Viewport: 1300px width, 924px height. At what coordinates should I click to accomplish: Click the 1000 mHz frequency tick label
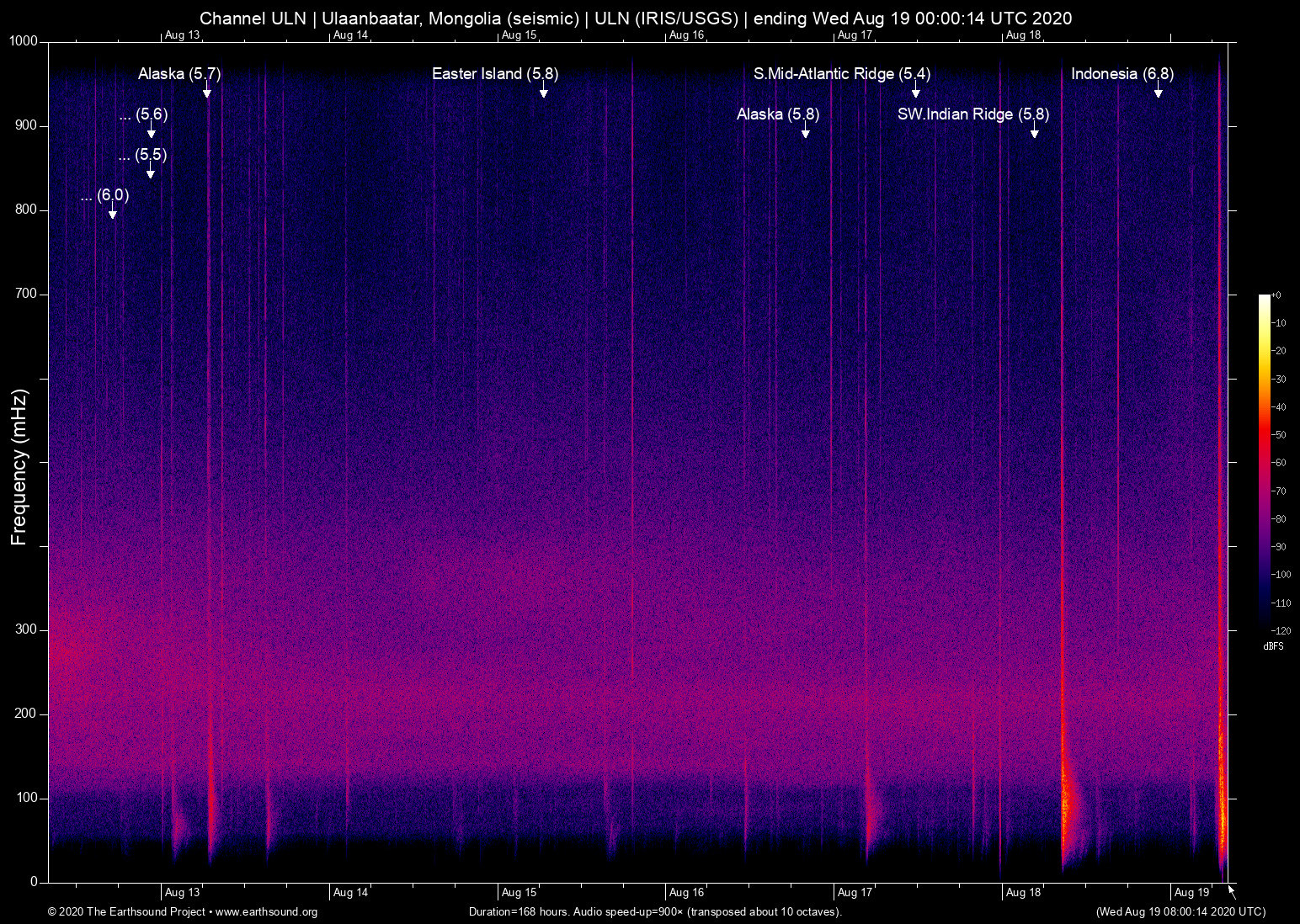(x=23, y=41)
